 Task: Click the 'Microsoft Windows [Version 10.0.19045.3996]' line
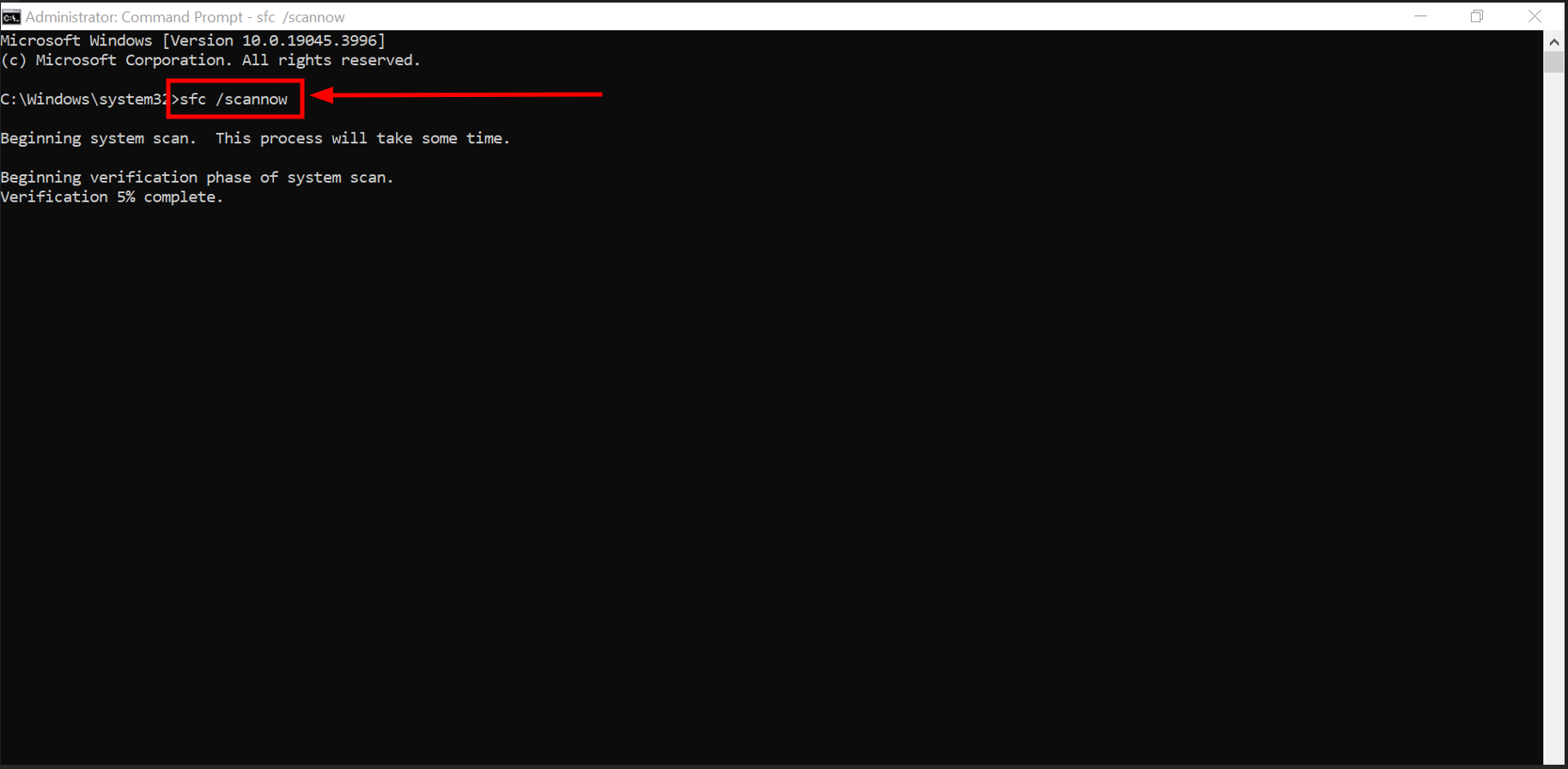coord(193,40)
